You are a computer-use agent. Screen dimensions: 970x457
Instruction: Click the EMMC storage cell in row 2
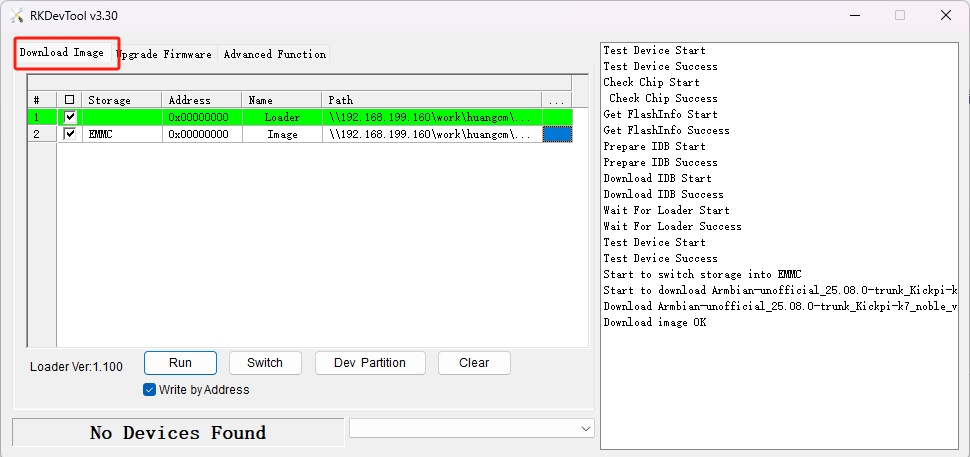[x=122, y=134]
